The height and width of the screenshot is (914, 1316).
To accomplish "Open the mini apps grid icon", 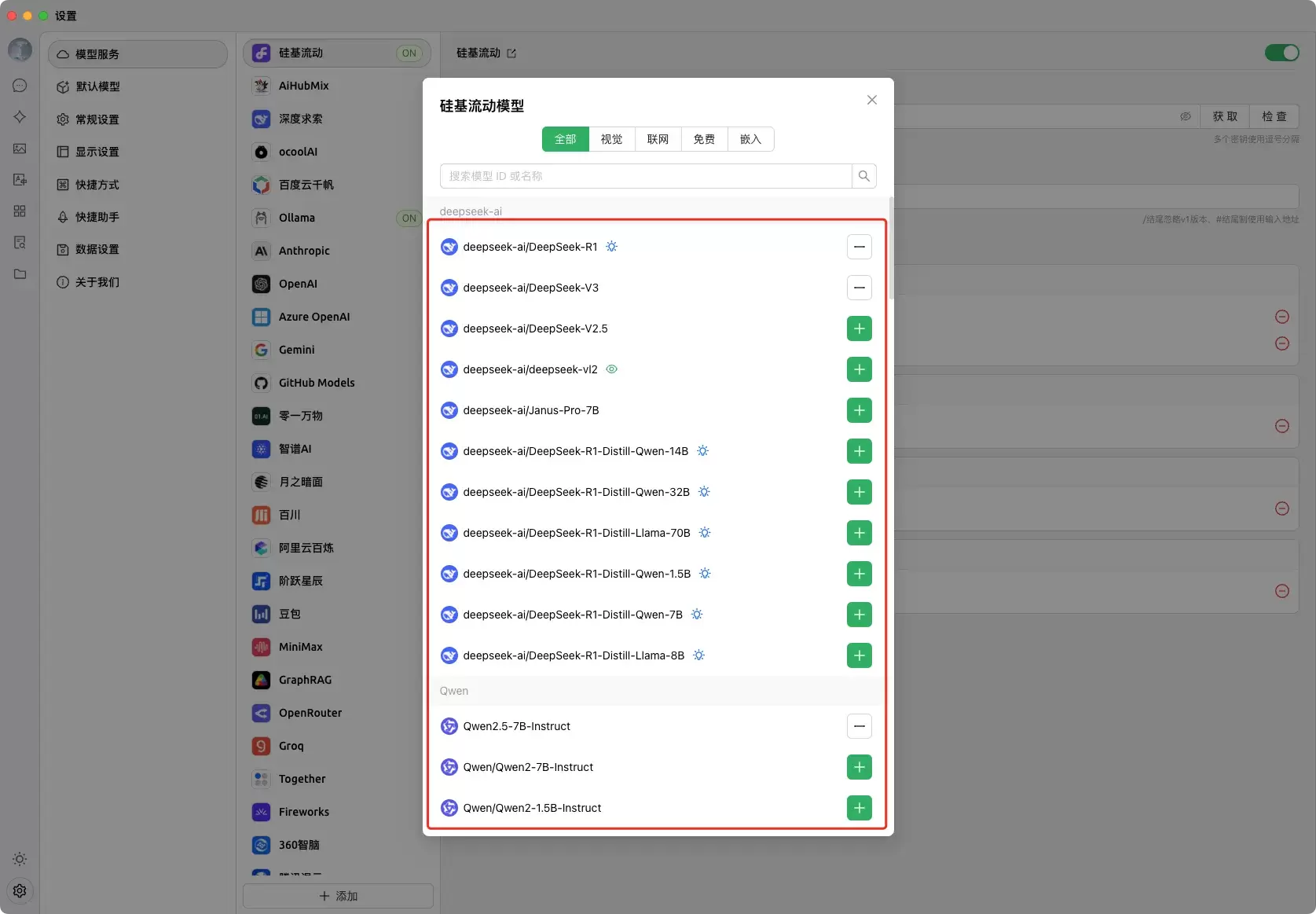I will pyautogui.click(x=20, y=211).
